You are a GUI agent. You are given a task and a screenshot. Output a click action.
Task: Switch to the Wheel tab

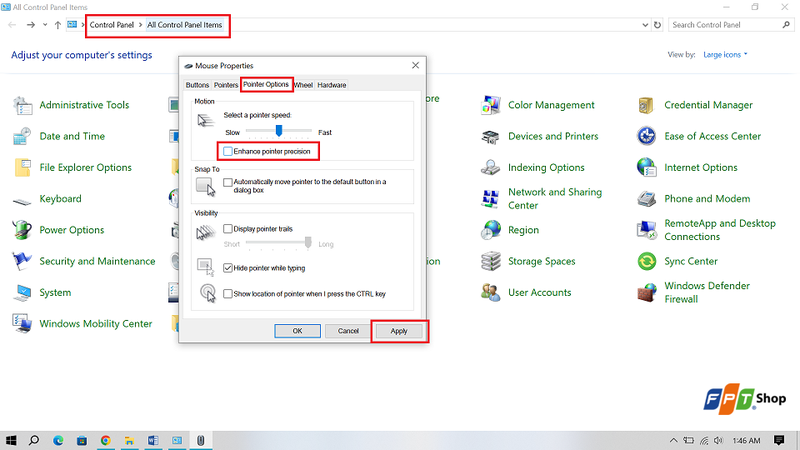coord(304,85)
